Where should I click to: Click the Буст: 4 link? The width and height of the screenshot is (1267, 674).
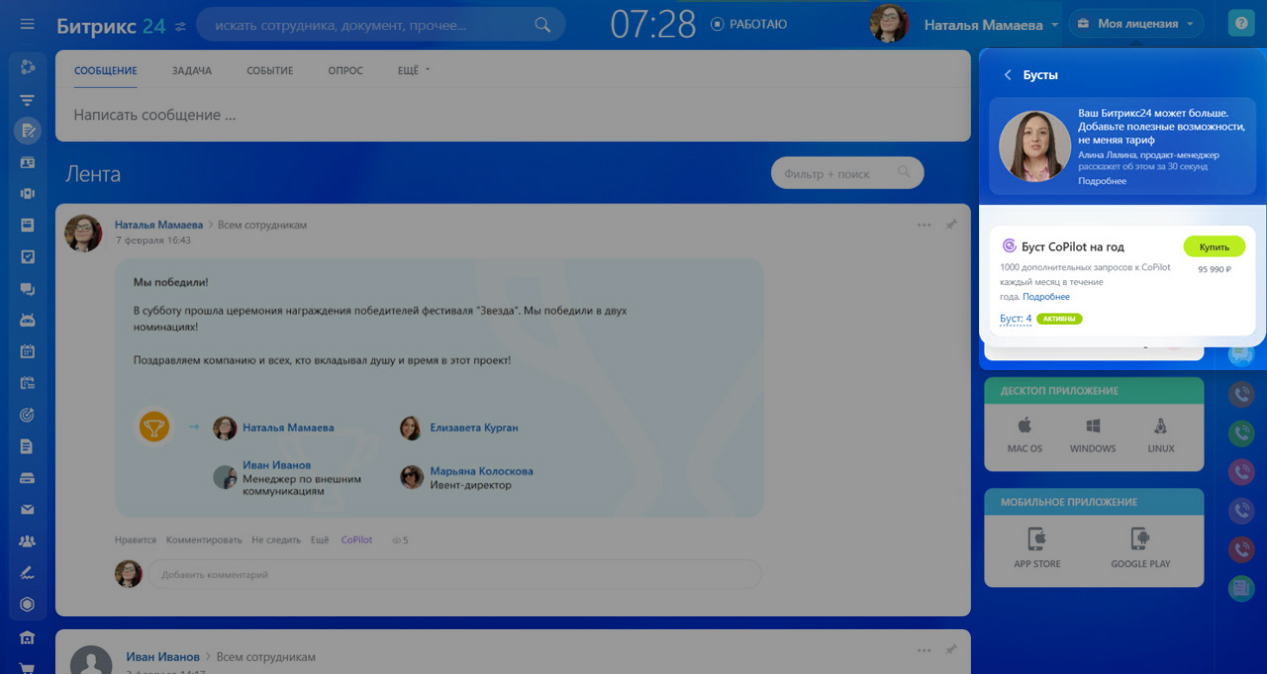coord(1015,318)
